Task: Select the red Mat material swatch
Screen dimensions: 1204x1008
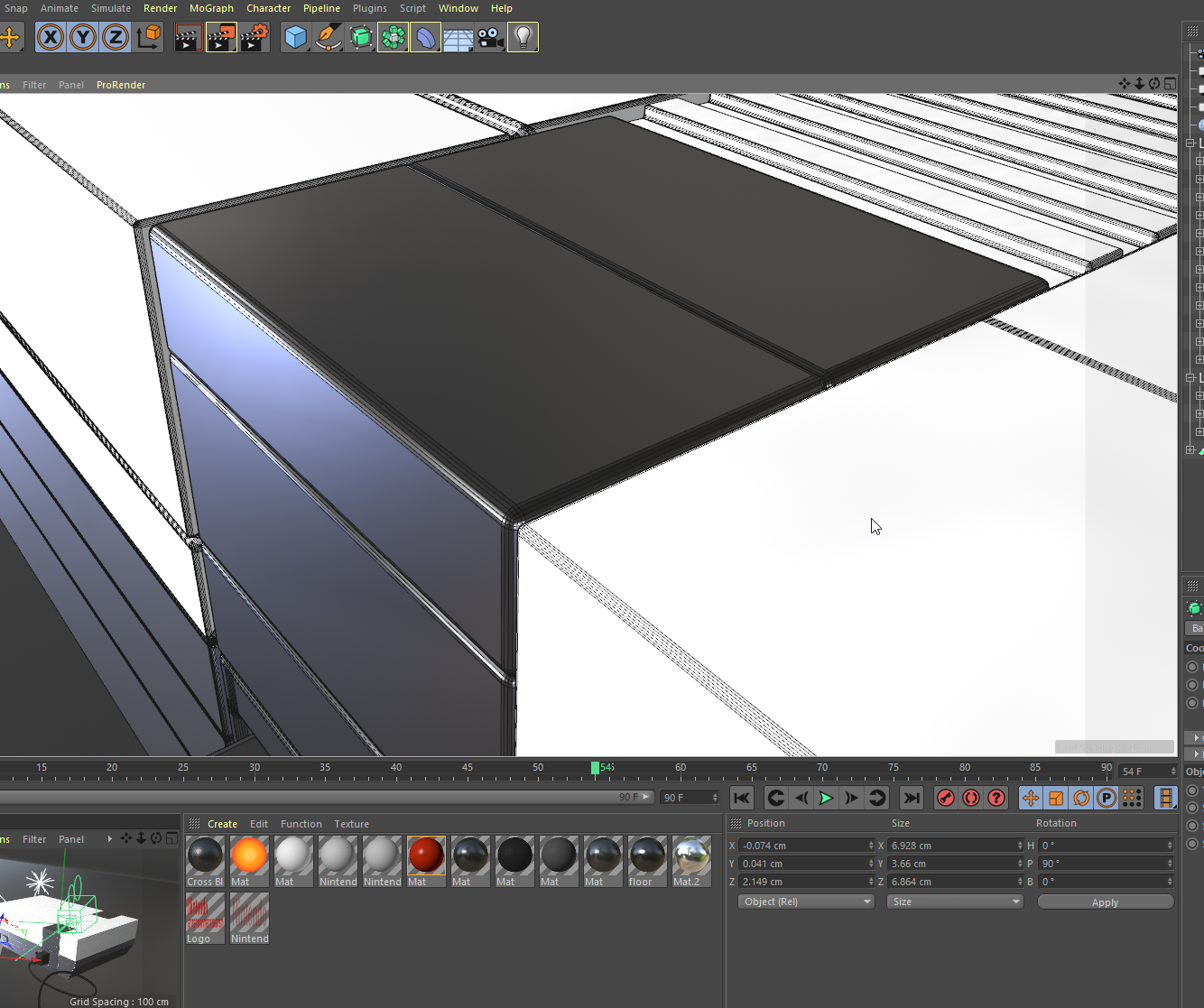Action: (x=426, y=861)
